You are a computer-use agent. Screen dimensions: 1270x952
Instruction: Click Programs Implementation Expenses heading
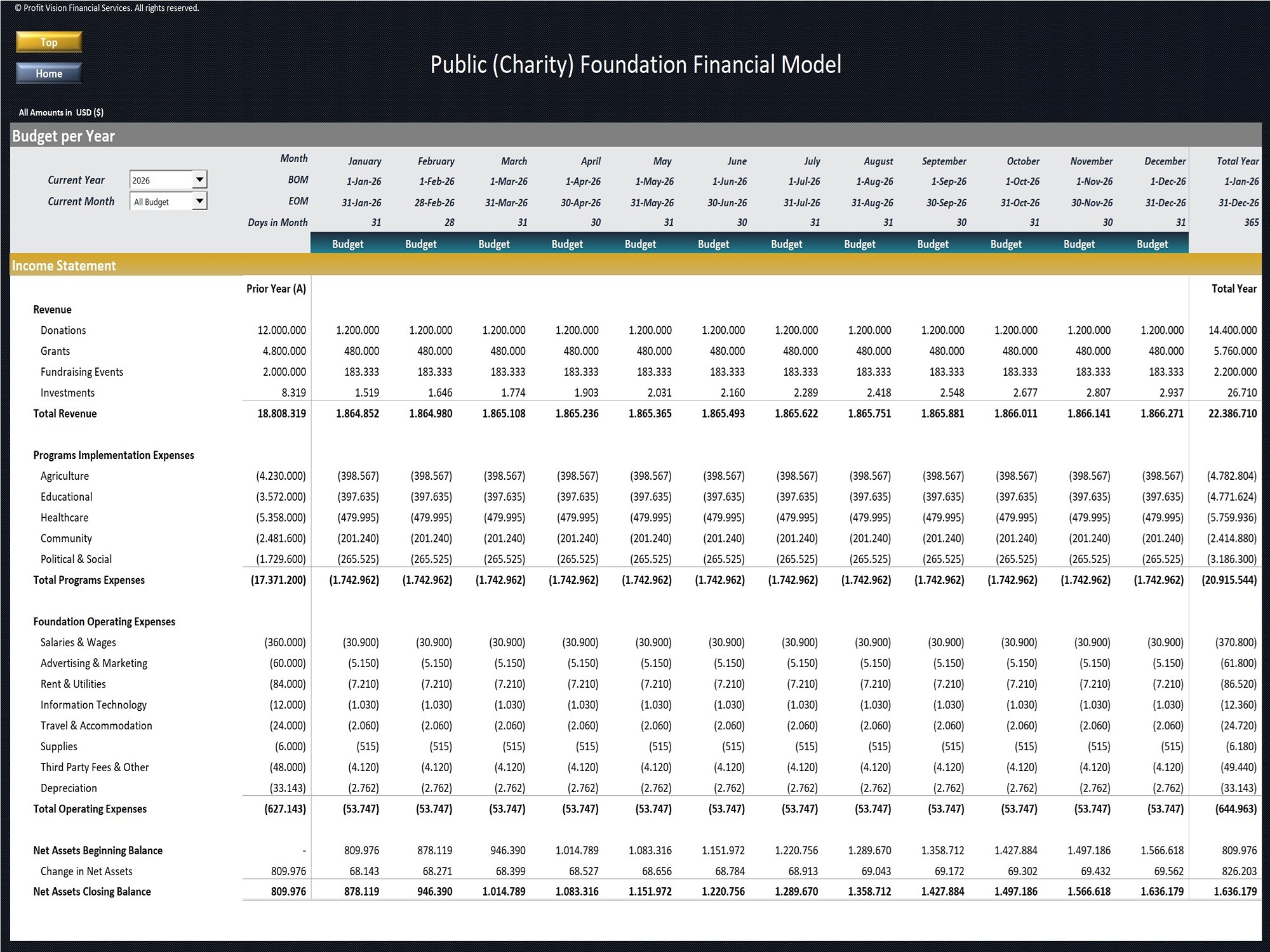tap(114, 455)
